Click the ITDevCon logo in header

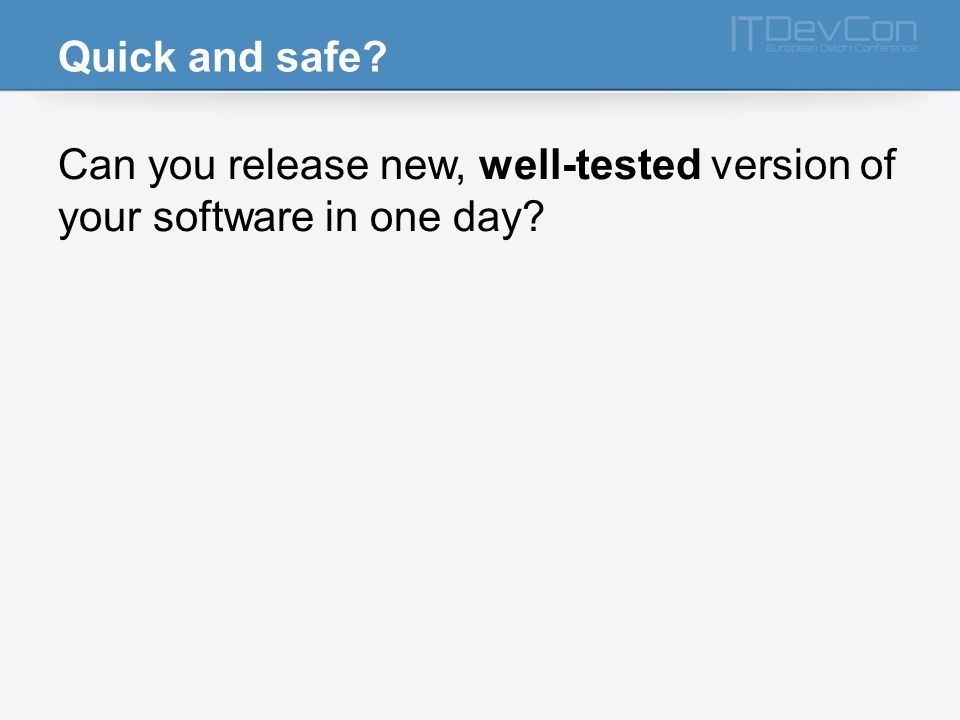pos(824,34)
